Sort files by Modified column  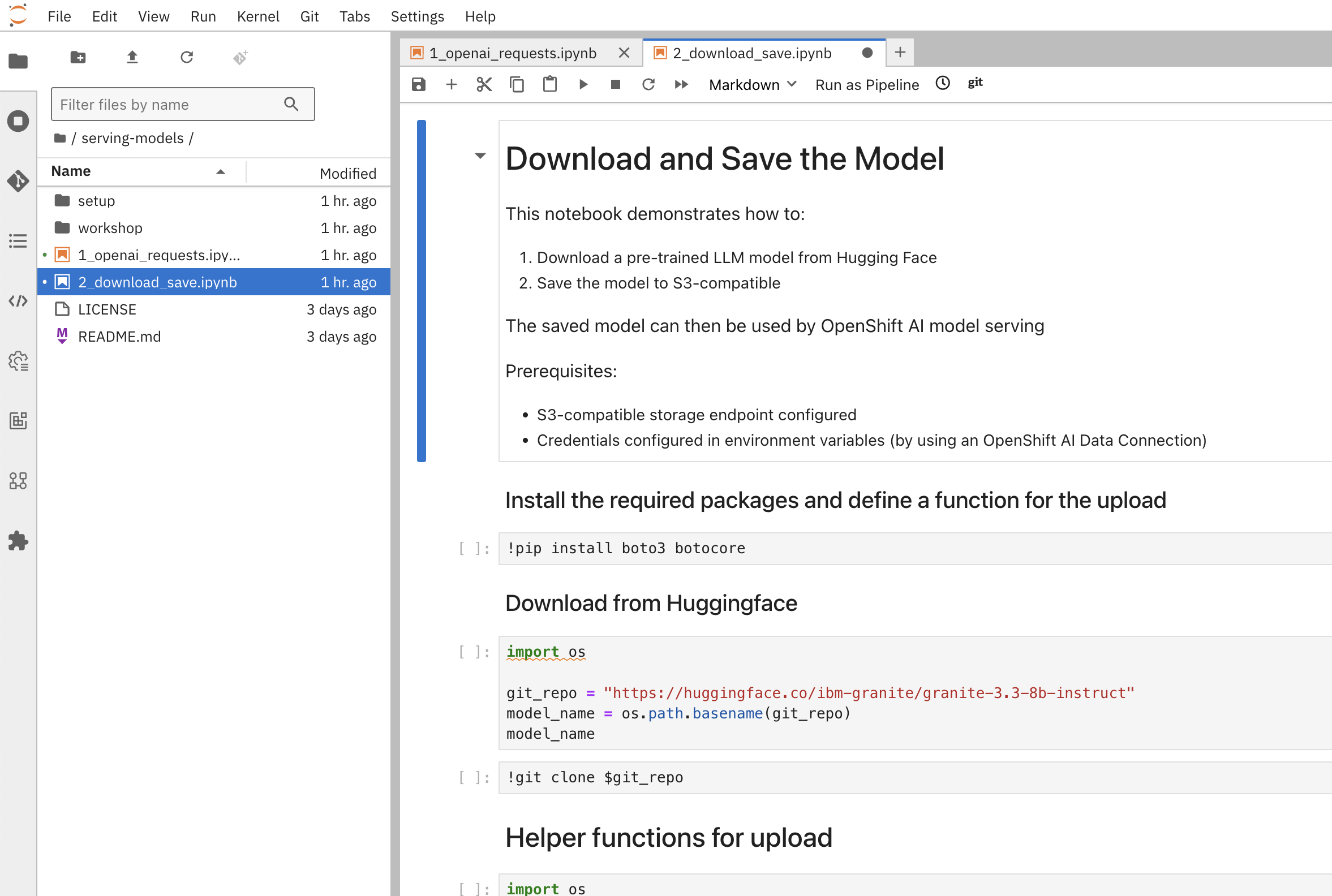319,173
